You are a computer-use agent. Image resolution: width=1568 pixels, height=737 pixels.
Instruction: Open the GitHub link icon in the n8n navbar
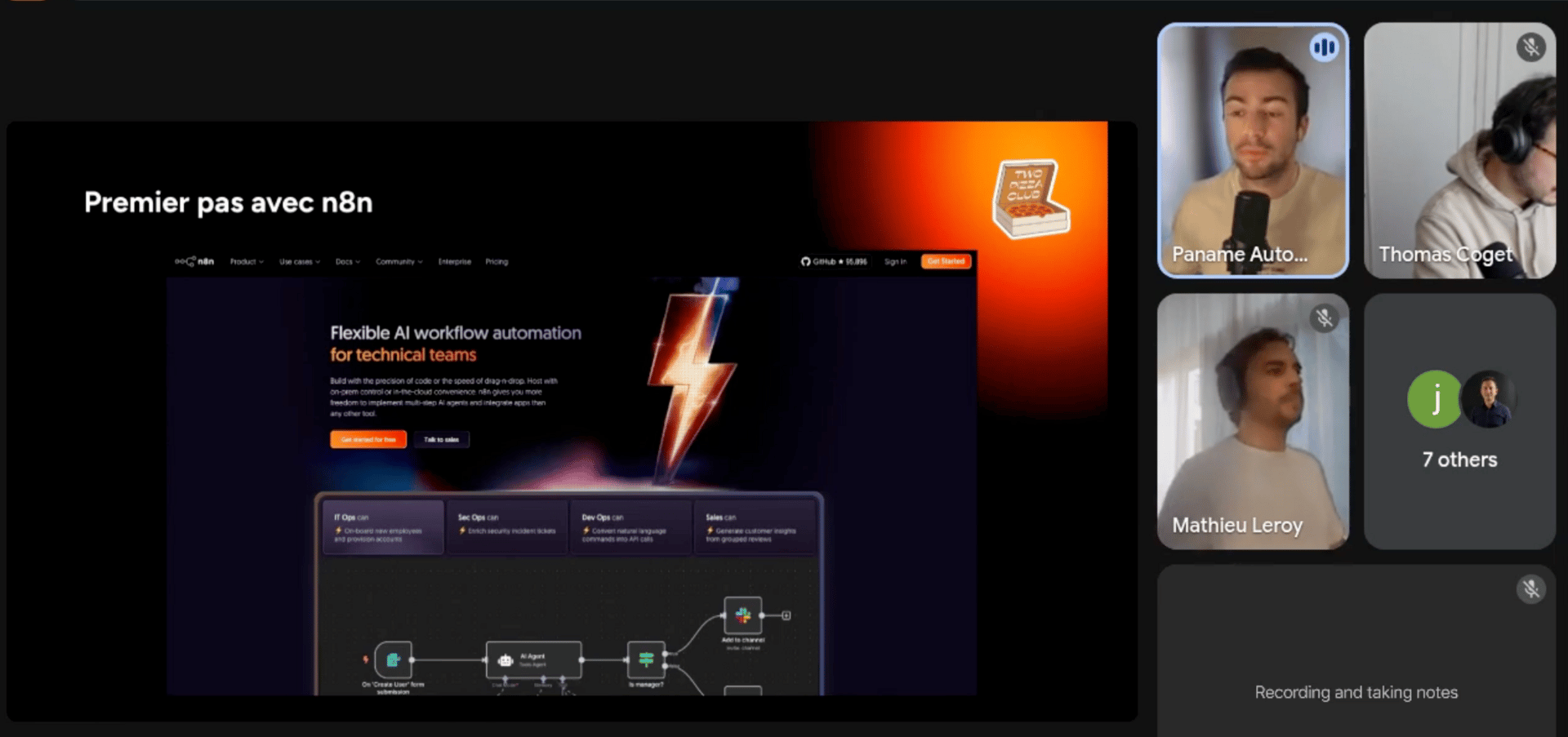pos(805,261)
